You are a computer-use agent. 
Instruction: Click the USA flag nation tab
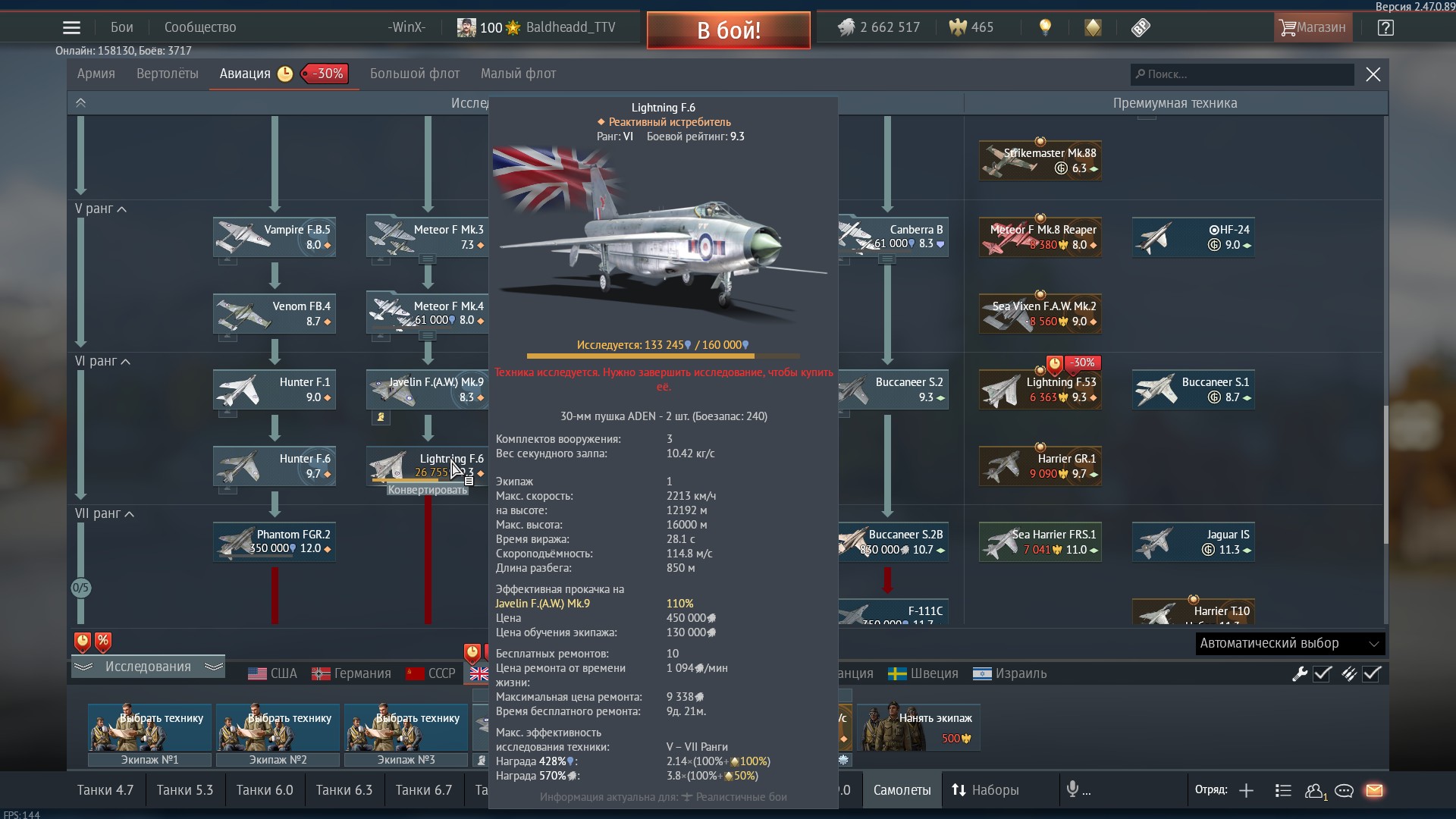coord(272,673)
